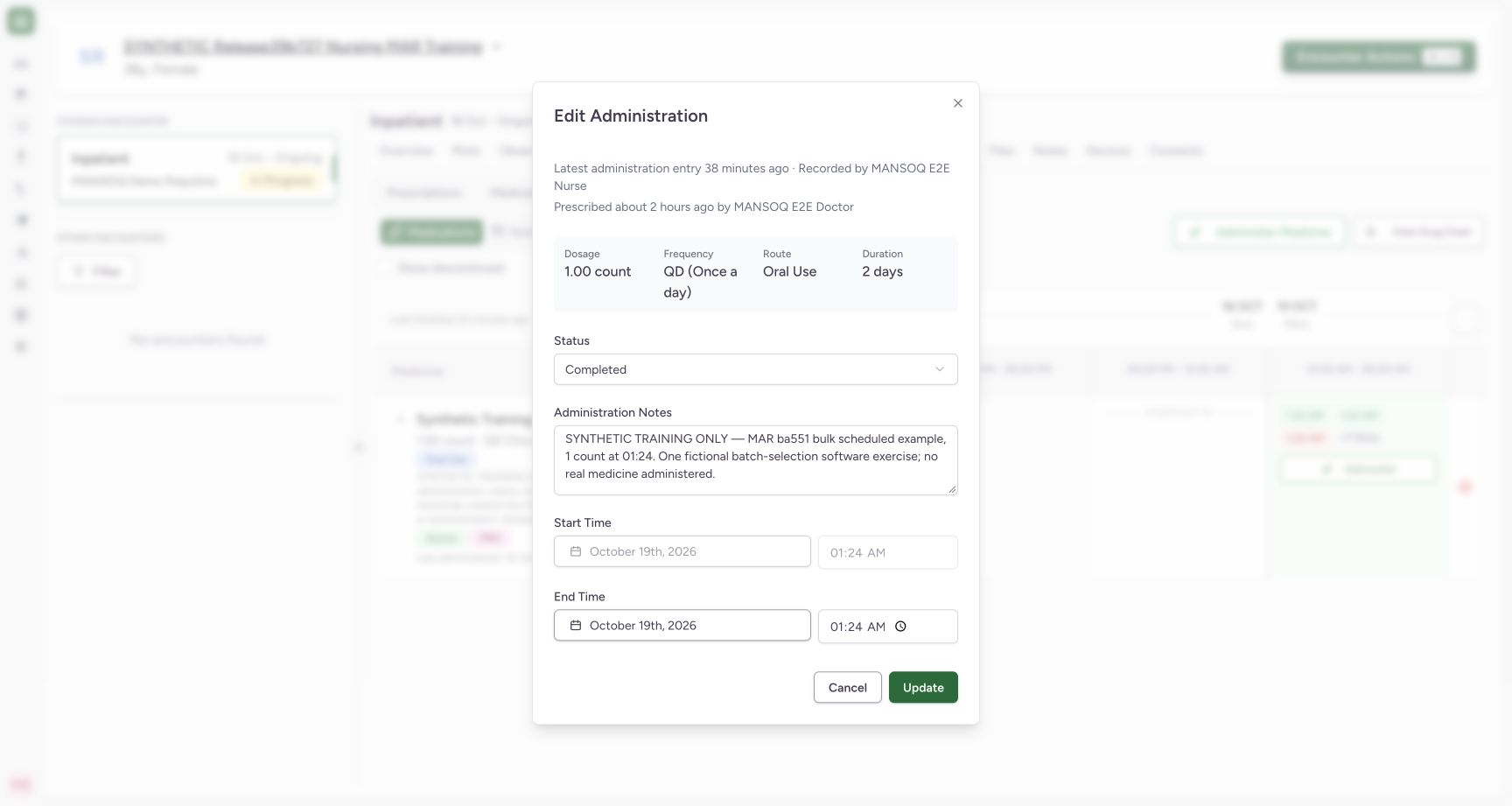Click the red icon beside medication row
The width and height of the screenshot is (1512, 806).
[1466, 487]
